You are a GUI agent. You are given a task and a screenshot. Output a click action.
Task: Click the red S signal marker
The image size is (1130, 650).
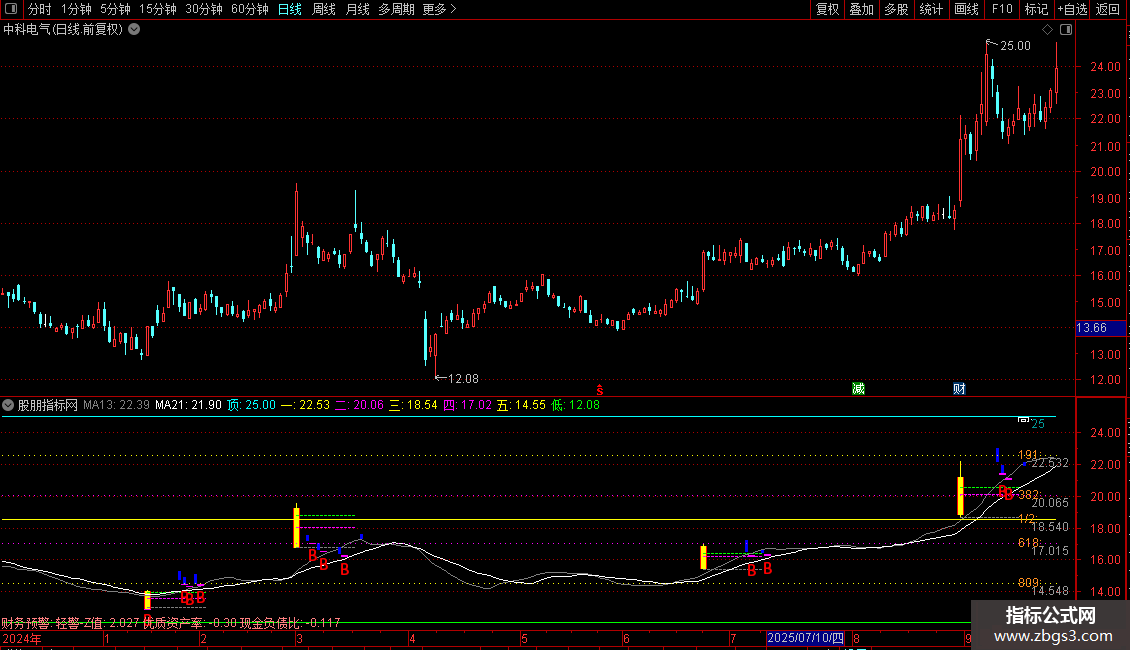(600, 390)
